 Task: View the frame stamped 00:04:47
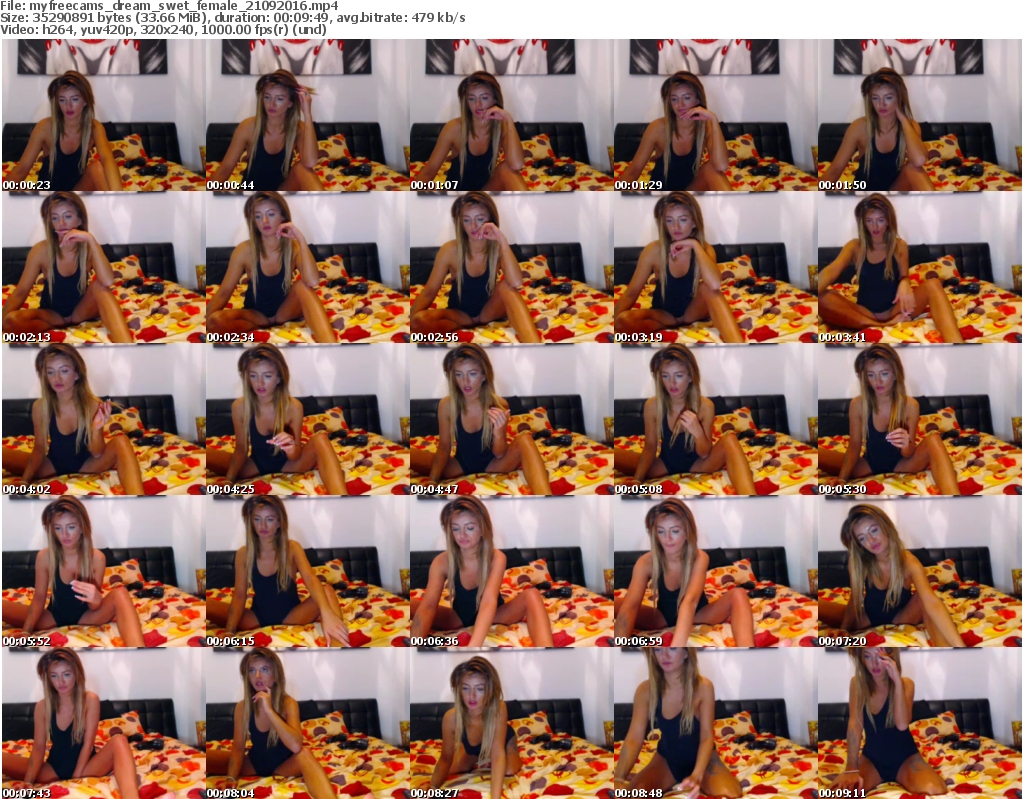[x=511, y=419]
